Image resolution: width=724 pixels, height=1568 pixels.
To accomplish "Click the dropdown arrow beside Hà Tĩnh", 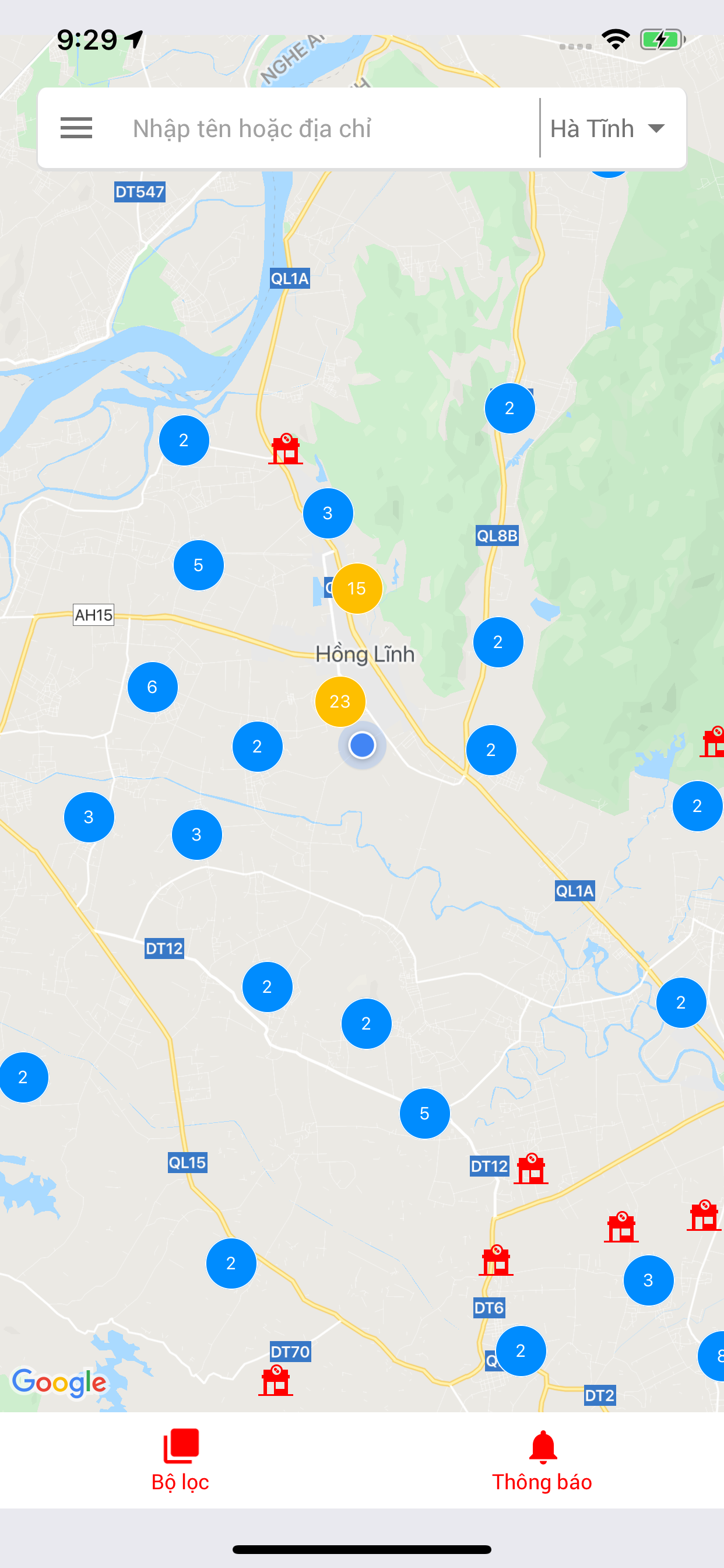I will coord(656,128).
